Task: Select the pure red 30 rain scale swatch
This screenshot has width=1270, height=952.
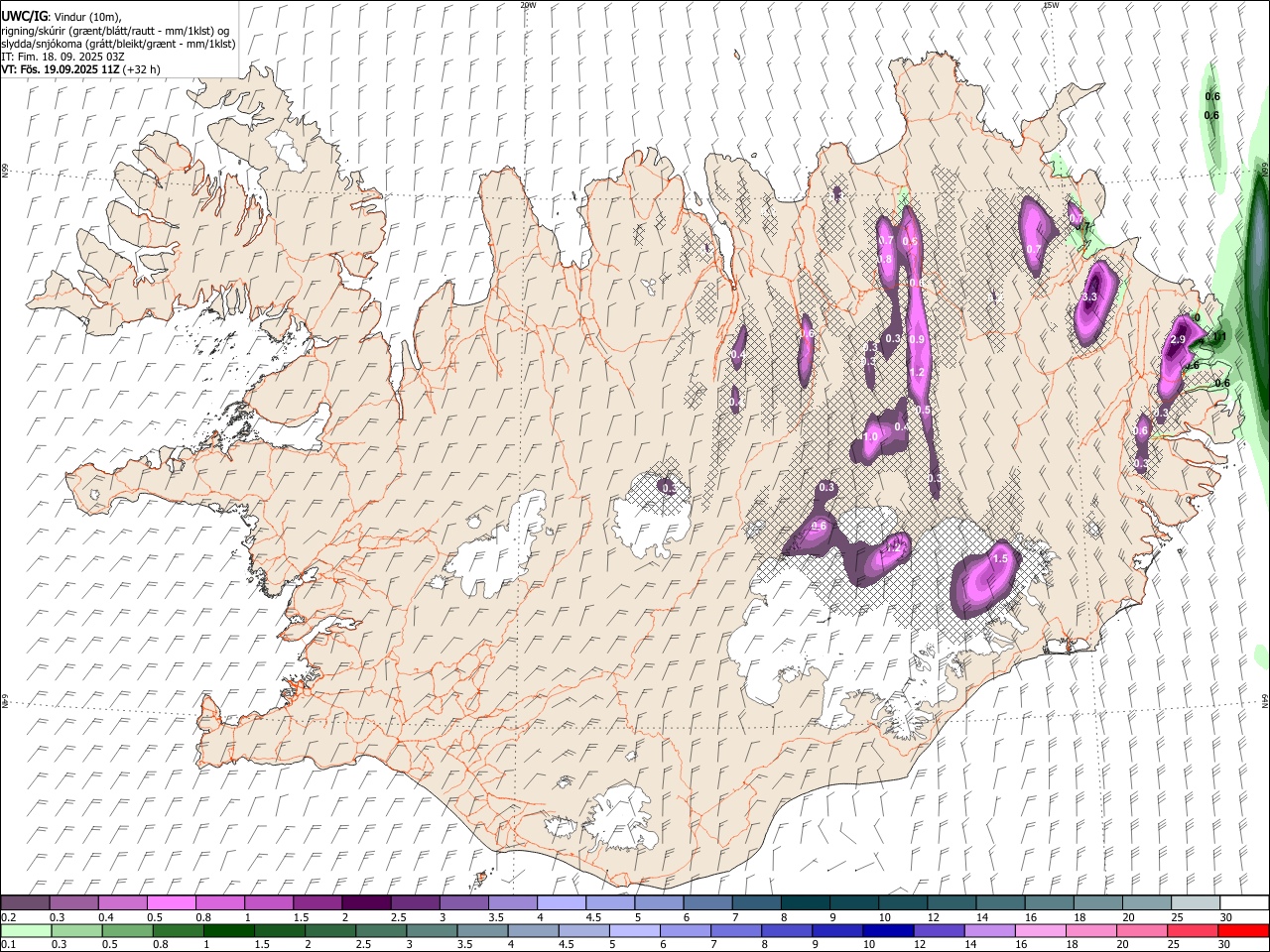Action: coord(1244,931)
